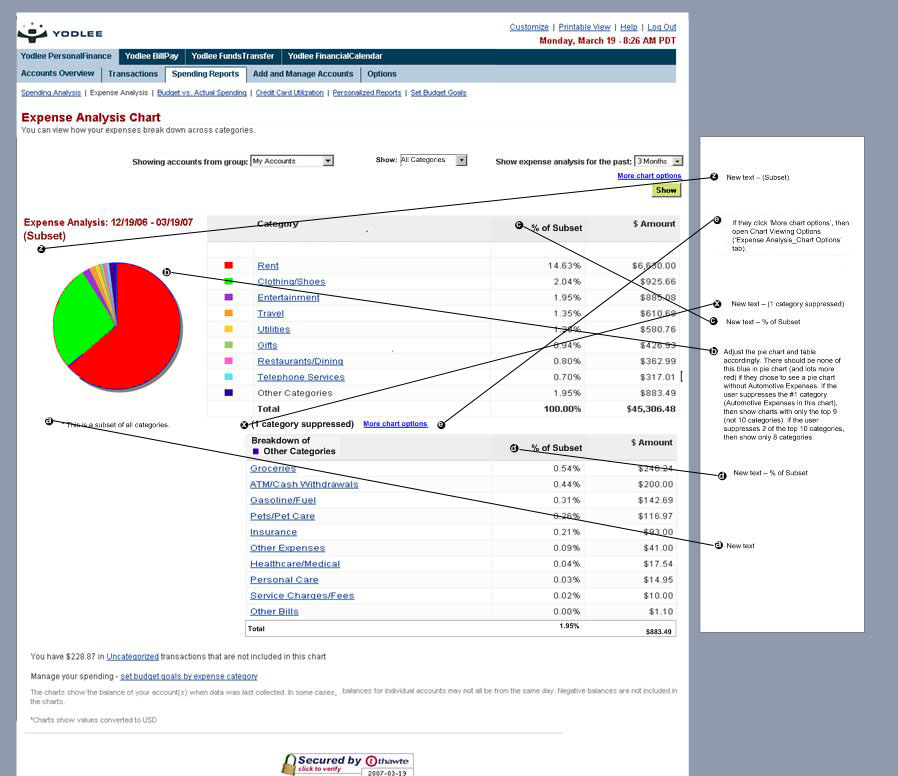Click the yellow Utilities color swatch
This screenshot has height=776, width=898.
(x=229, y=329)
